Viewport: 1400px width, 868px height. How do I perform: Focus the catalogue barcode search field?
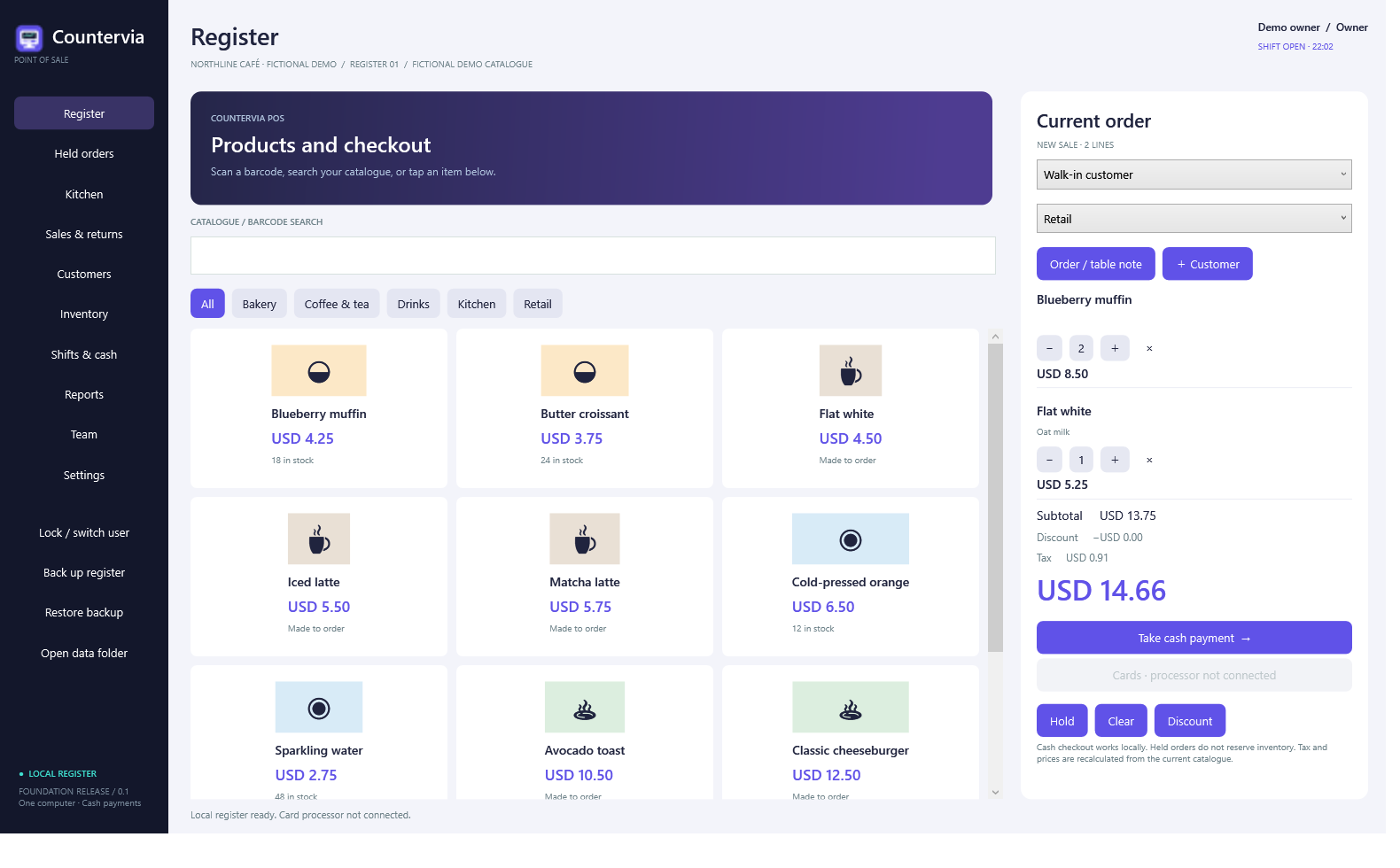coord(593,256)
